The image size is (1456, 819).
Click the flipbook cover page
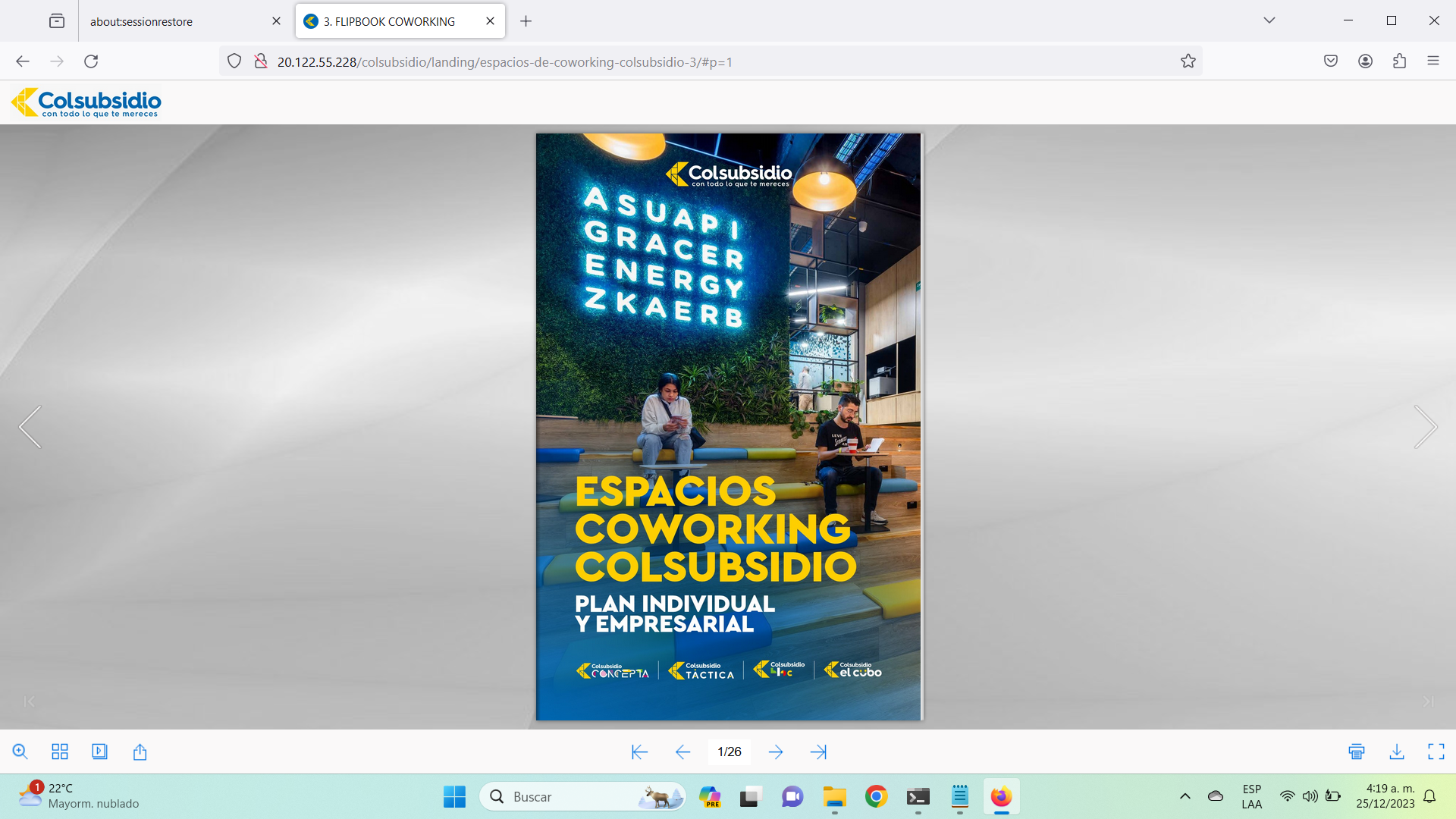pyautogui.click(x=728, y=427)
